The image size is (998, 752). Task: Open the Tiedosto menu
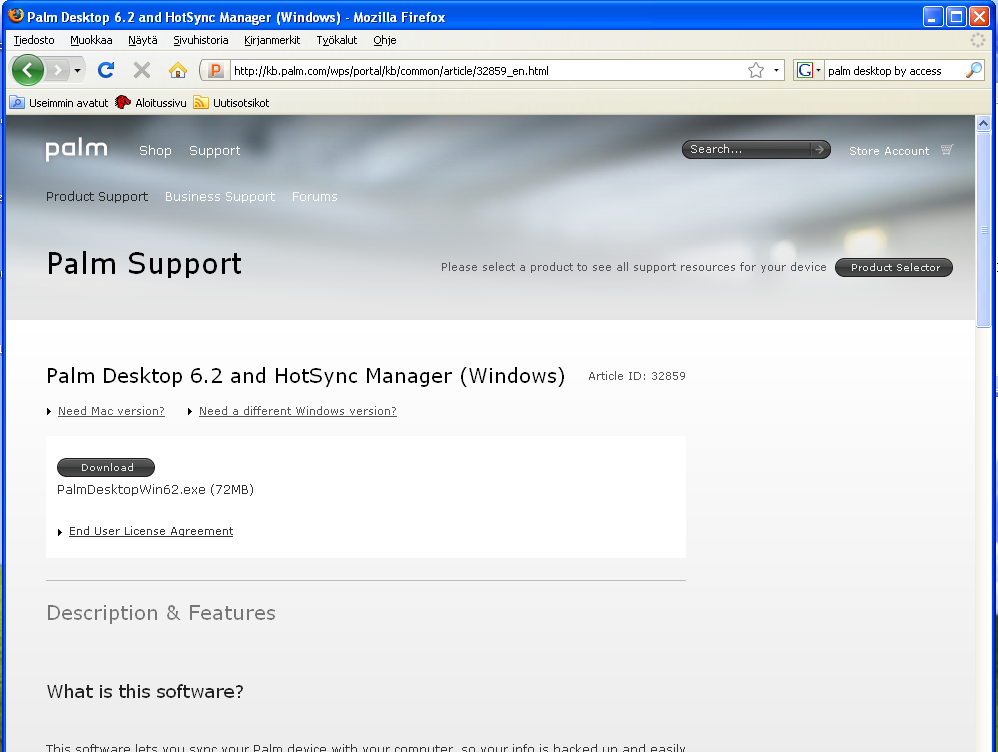tap(34, 40)
